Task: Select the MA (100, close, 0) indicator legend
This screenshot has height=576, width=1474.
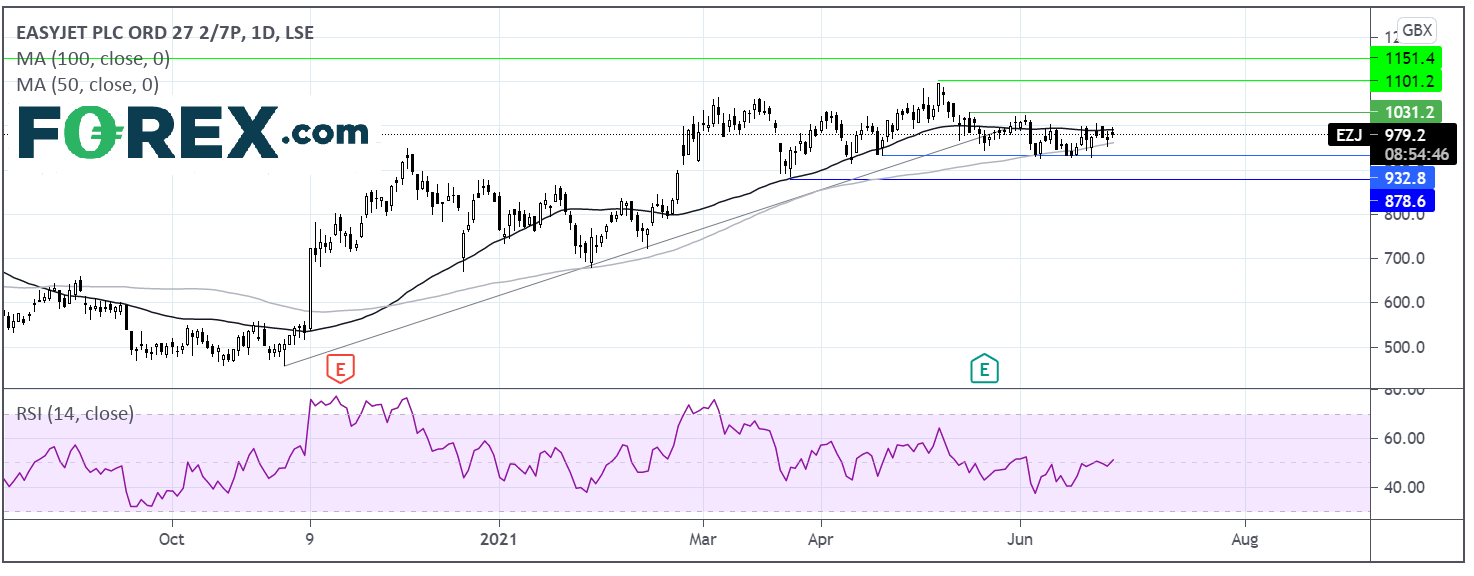Action: click(87, 59)
